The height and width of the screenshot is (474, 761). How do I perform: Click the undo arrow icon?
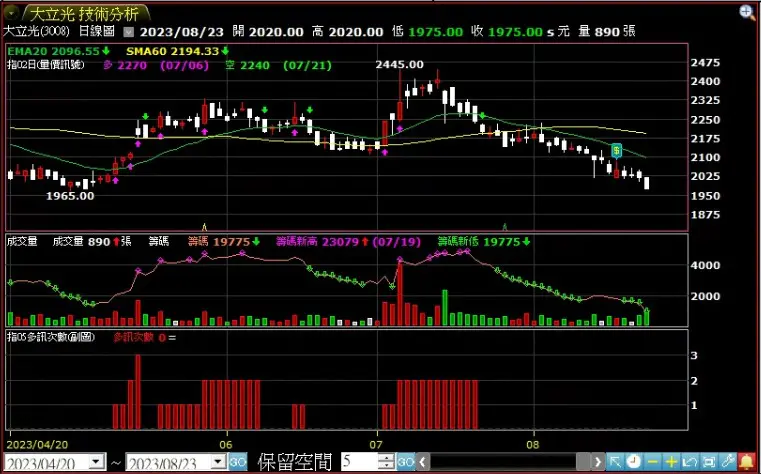point(690,461)
